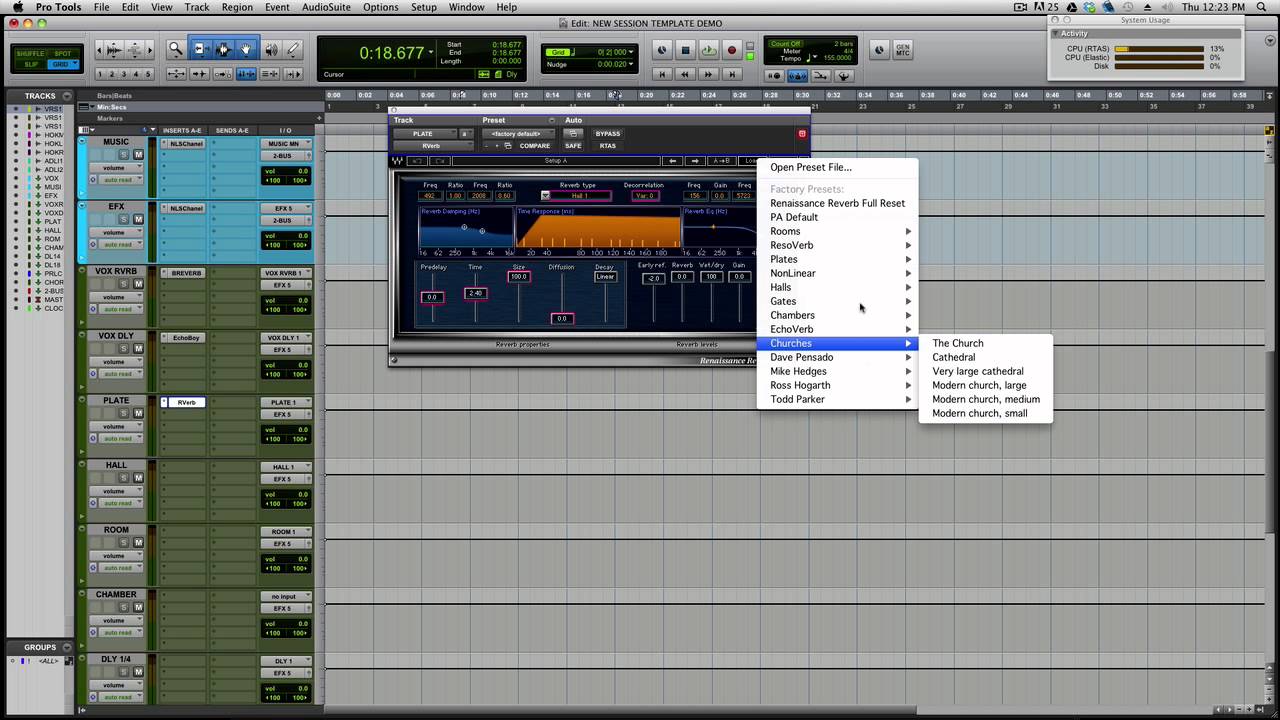The width and height of the screenshot is (1280, 720).
Task: Enable Shuffle edit mode
Action: point(33,54)
